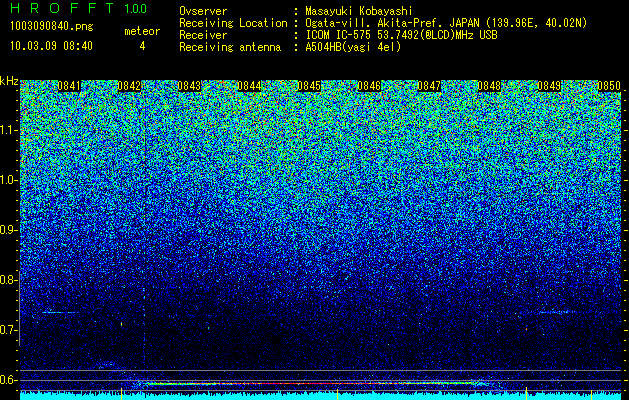
Task: Click the 0847 time marker
Action: point(429,86)
